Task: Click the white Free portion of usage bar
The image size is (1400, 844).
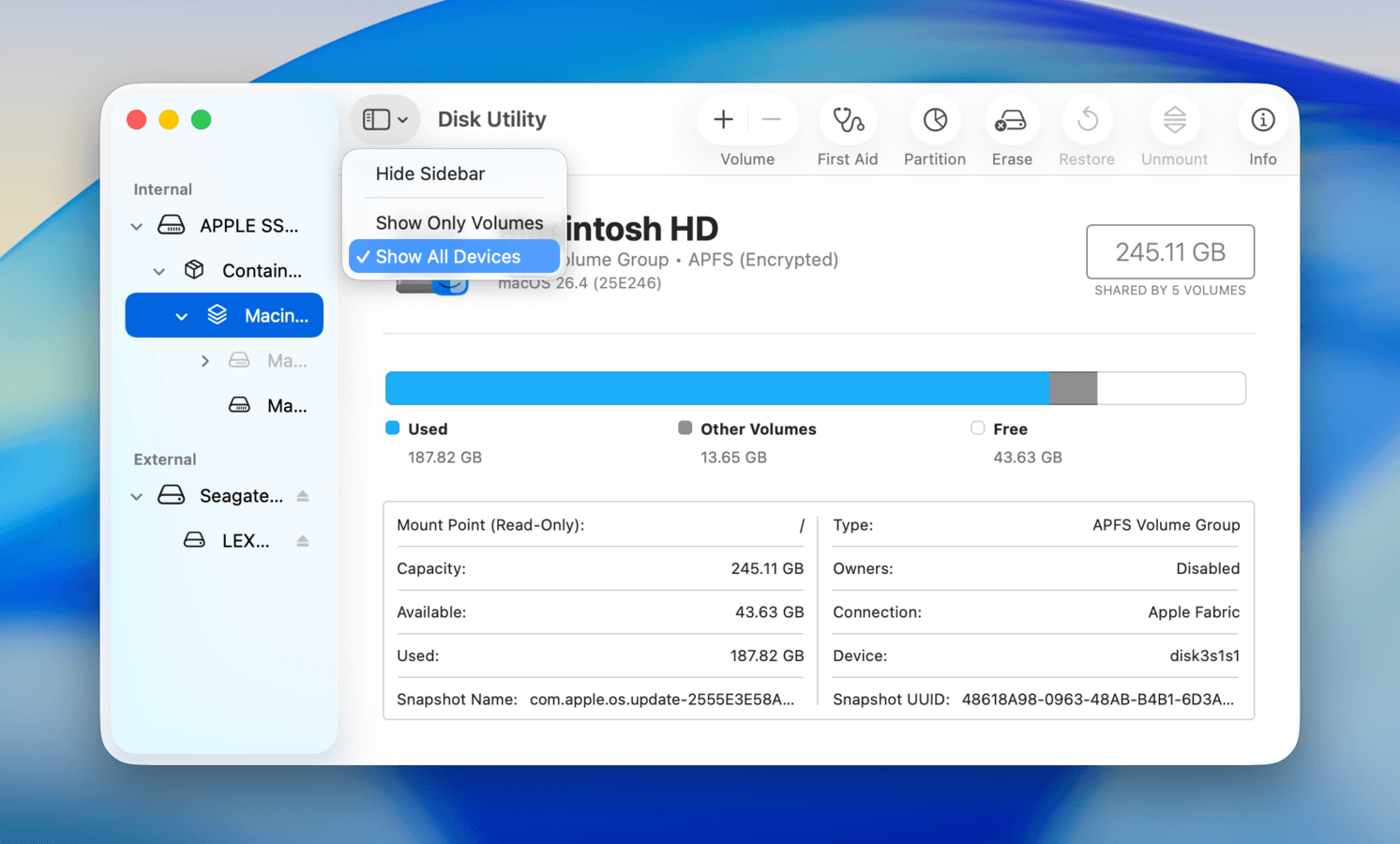Action: pos(1171,388)
